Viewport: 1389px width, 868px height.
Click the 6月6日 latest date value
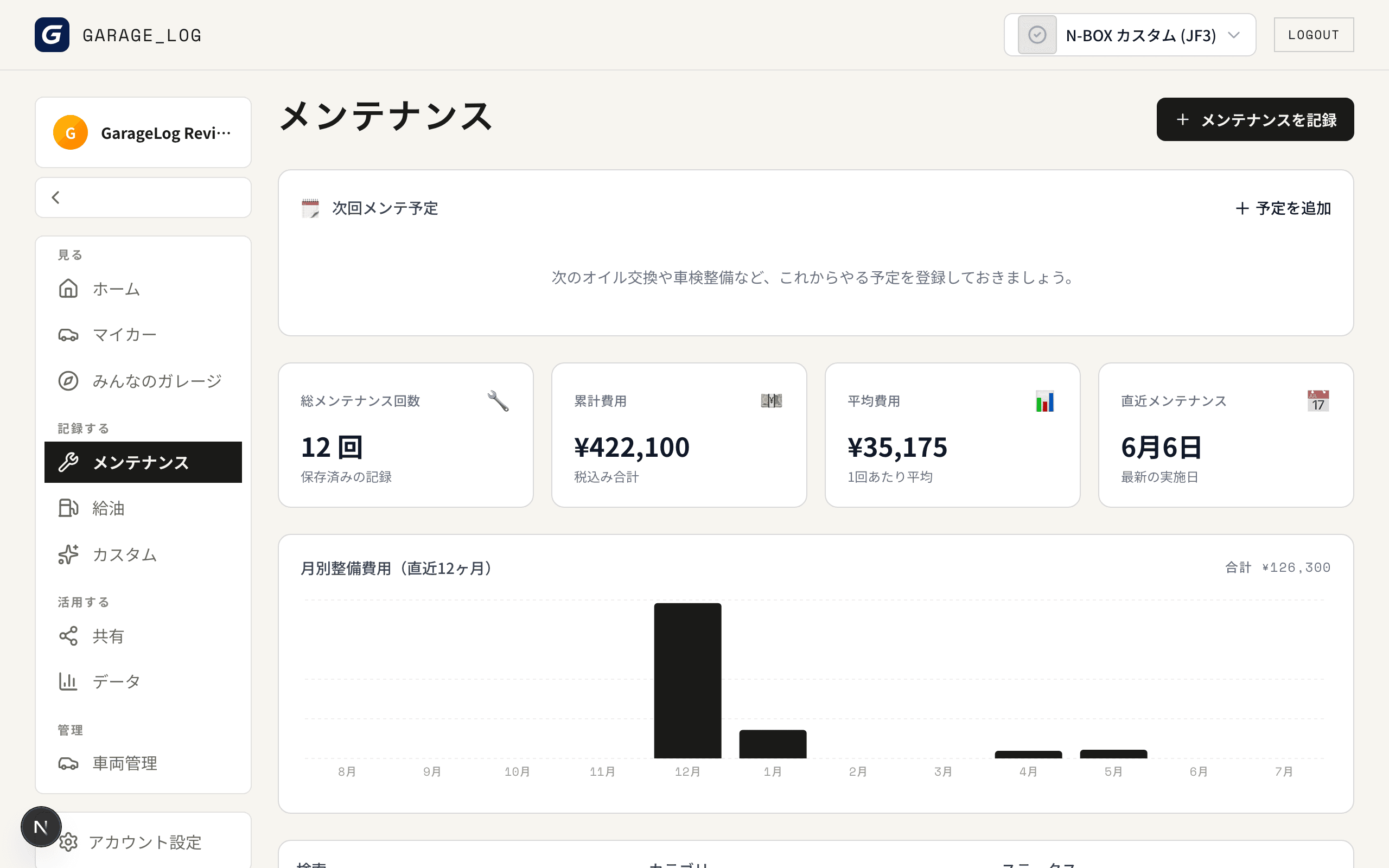pyautogui.click(x=1162, y=447)
